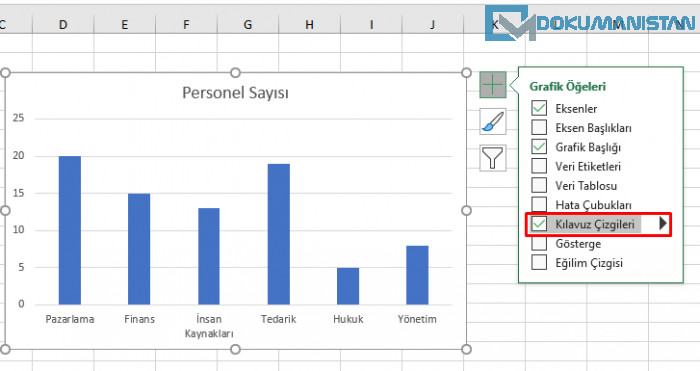Enable the Veri Etiketleri checkbox
The height and width of the screenshot is (371, 700).
pyautogui.click(x=539, y=166)
